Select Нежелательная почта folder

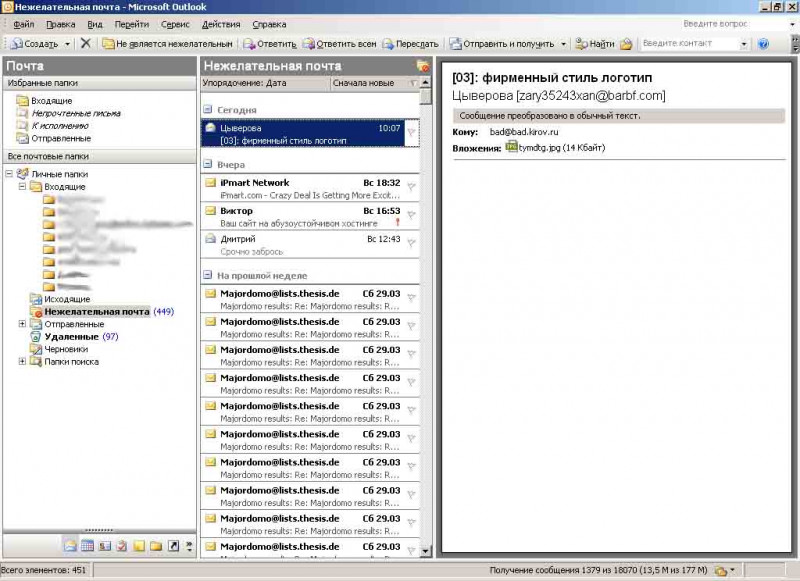pyautogui.click(x=97, y=312)
